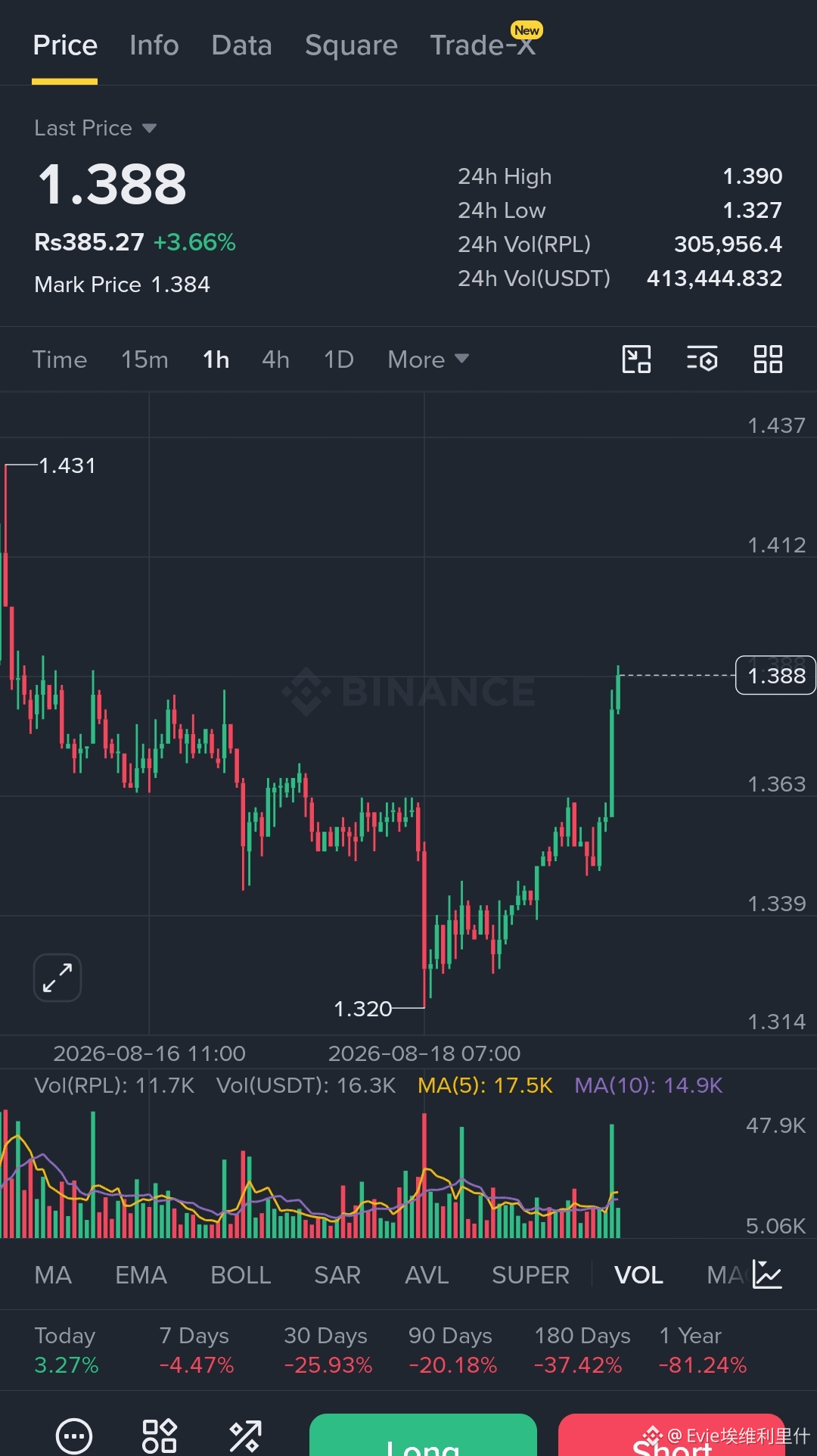Tap the 1 Year -81.24% performance
817x1456 pixels.
[x=703, y=1350]
